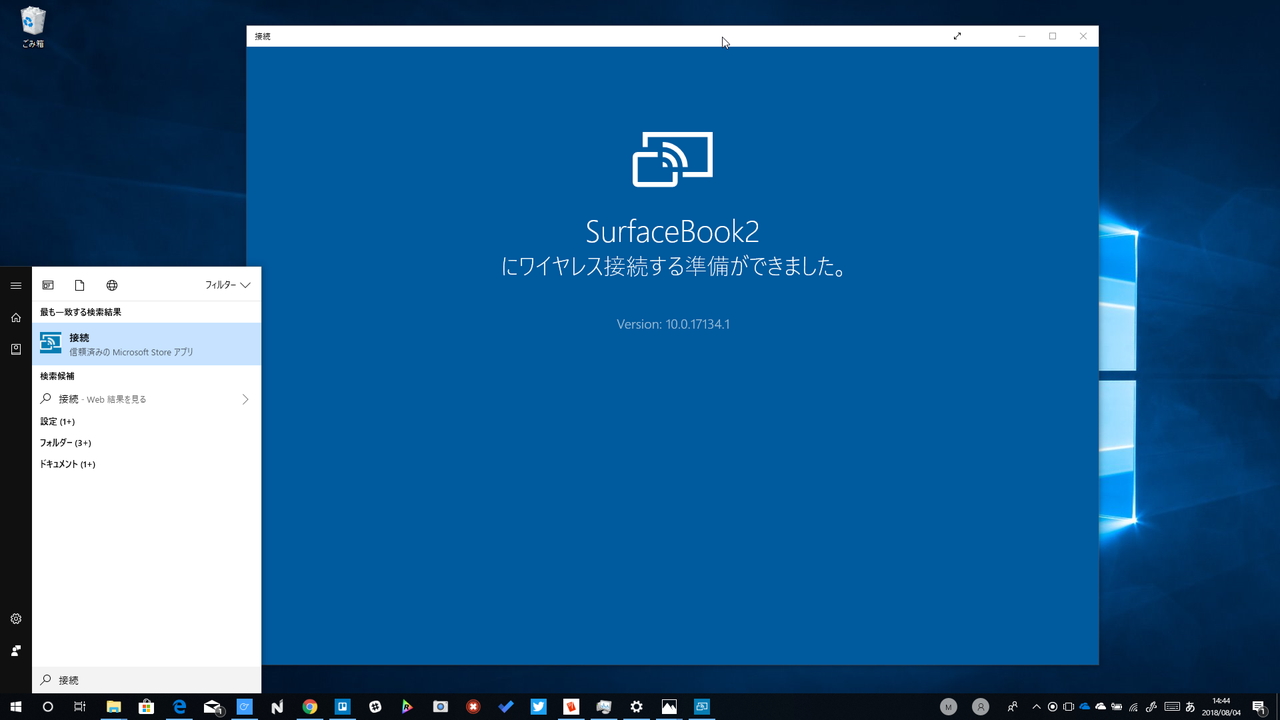This screenshot has width=1280, height=720.
Task: Expand the フィルター dropdown
Action: point(228,285)
